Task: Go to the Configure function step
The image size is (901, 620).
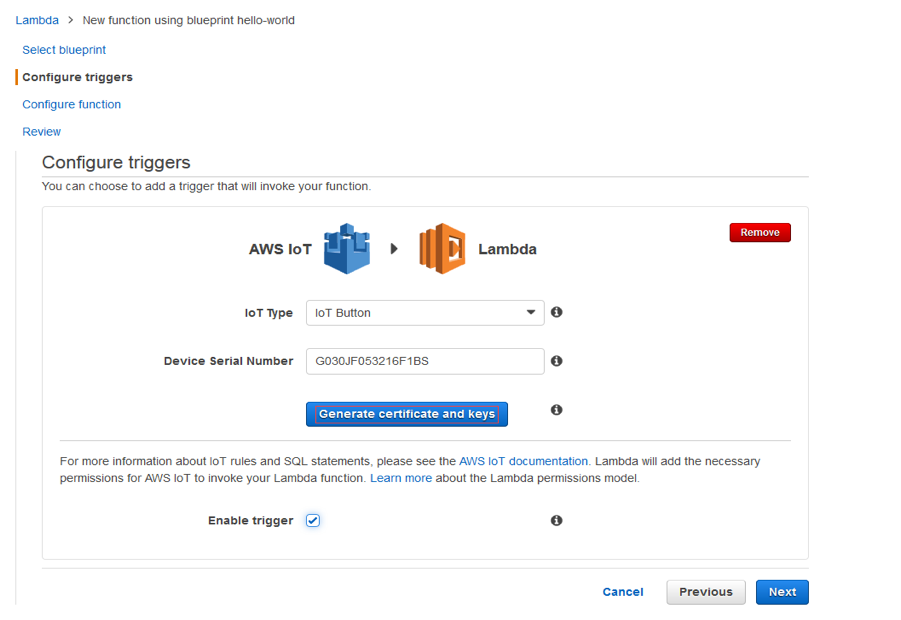Action: 71,104
